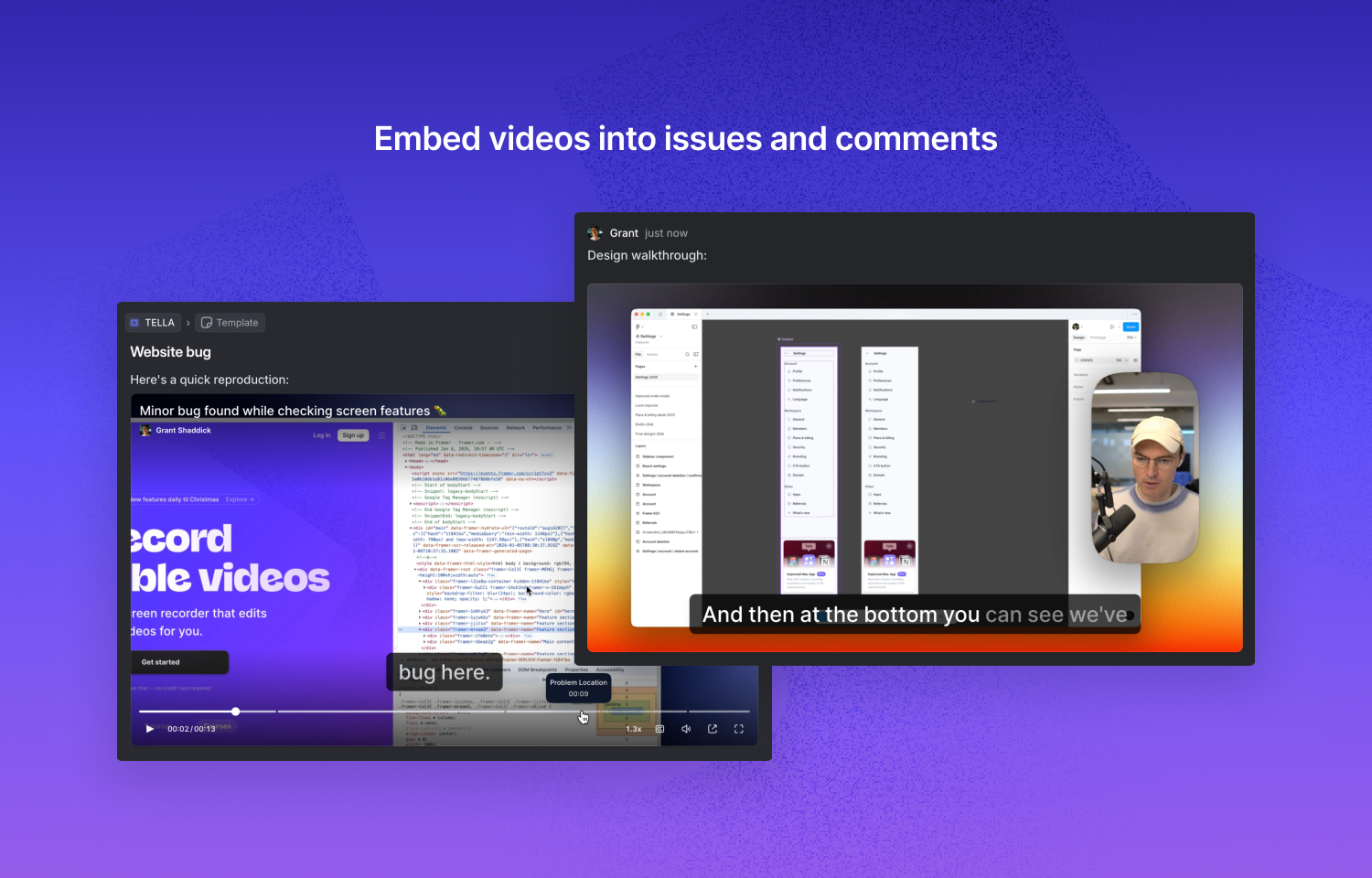Click Get started button in video
The height and width of the screenshot is (878, 1372).
[x=179, y=662]
